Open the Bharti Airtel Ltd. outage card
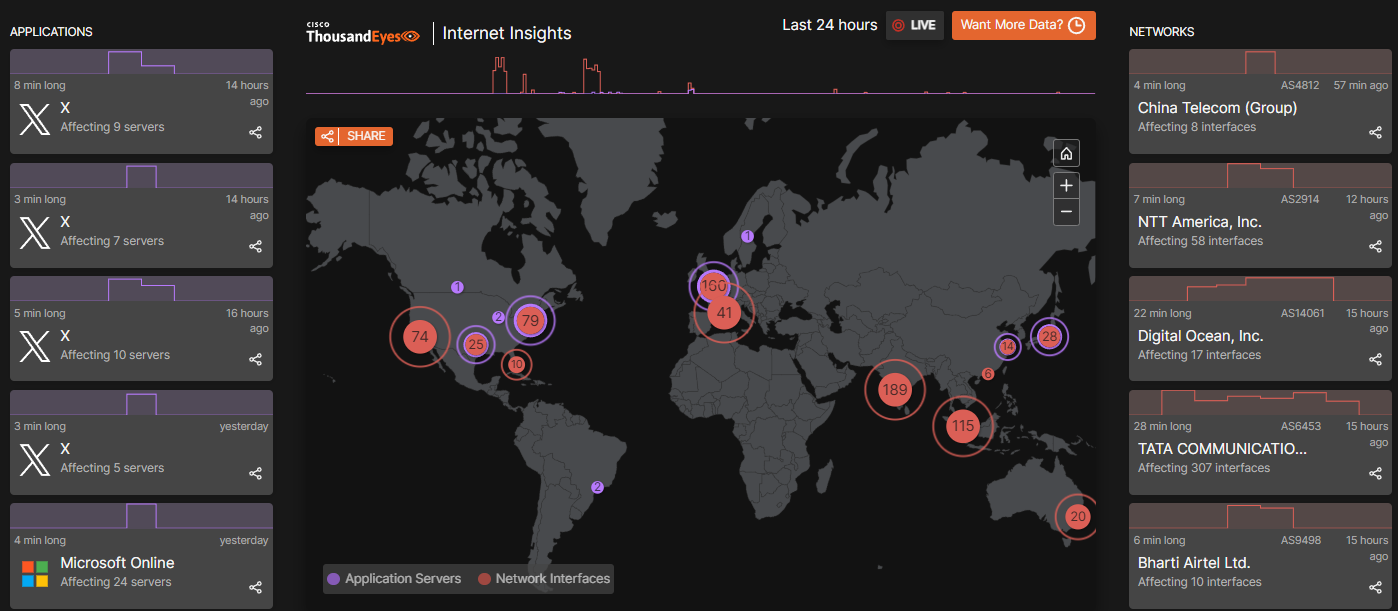This screenshot has width=1398, height=611. pos(1258,563)
